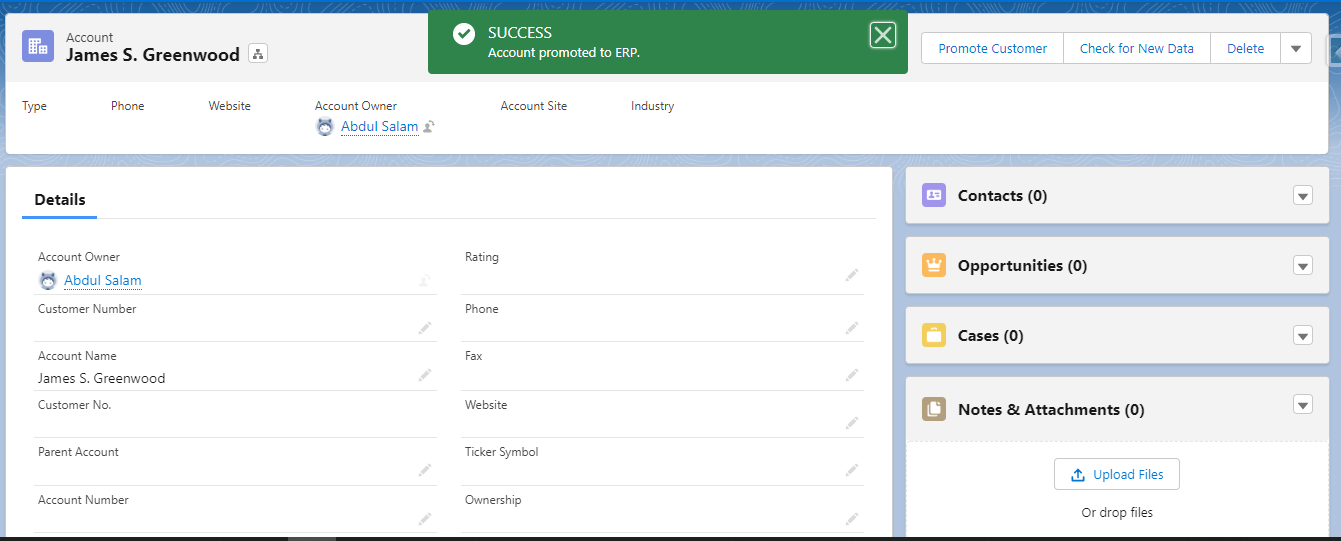Click the Upload Files button
The width and height of the screenshot is (1341, 541).
pos(1116,474)
